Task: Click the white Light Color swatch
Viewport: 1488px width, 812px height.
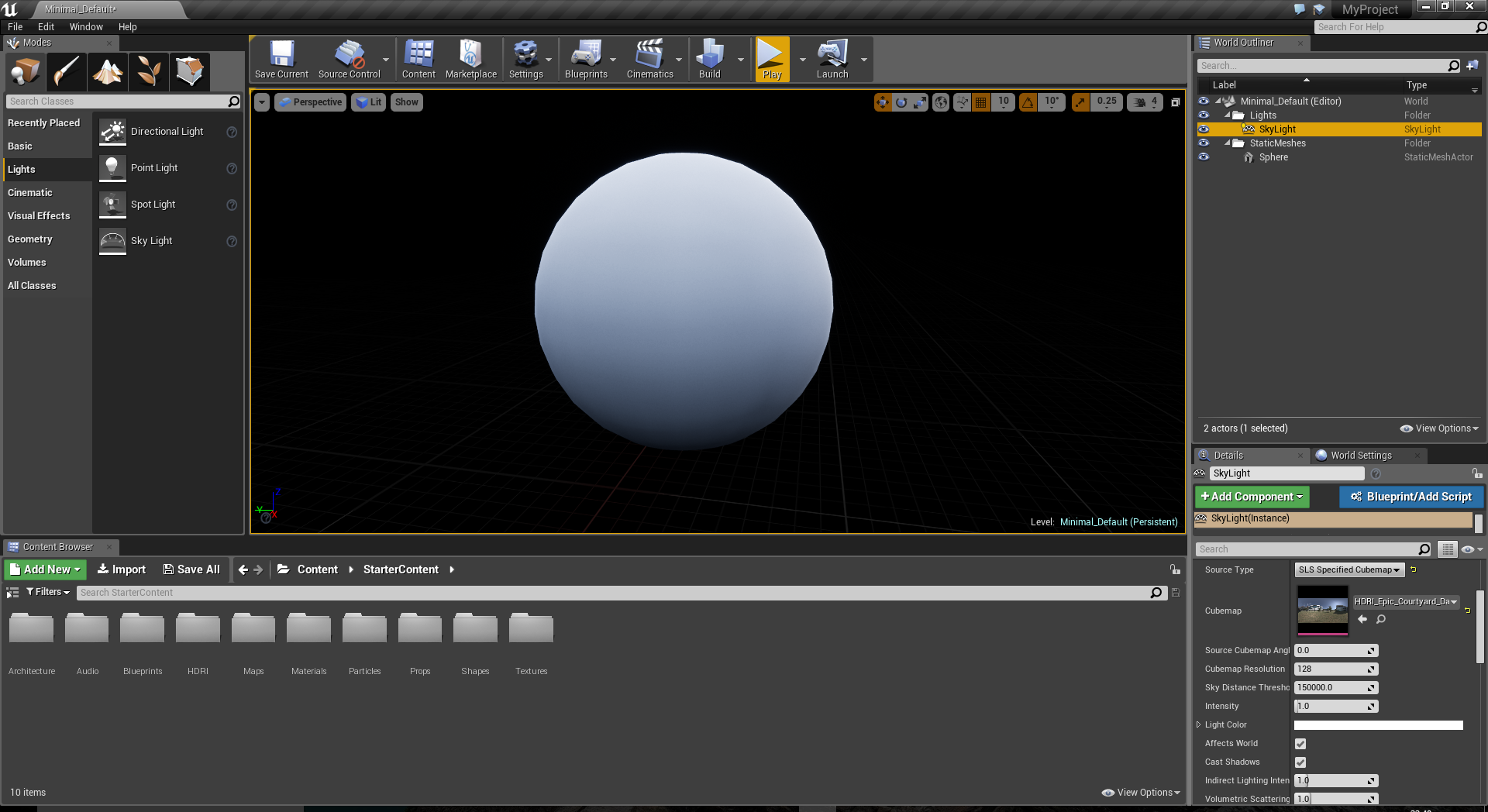Action: (x=1379, y=725)
